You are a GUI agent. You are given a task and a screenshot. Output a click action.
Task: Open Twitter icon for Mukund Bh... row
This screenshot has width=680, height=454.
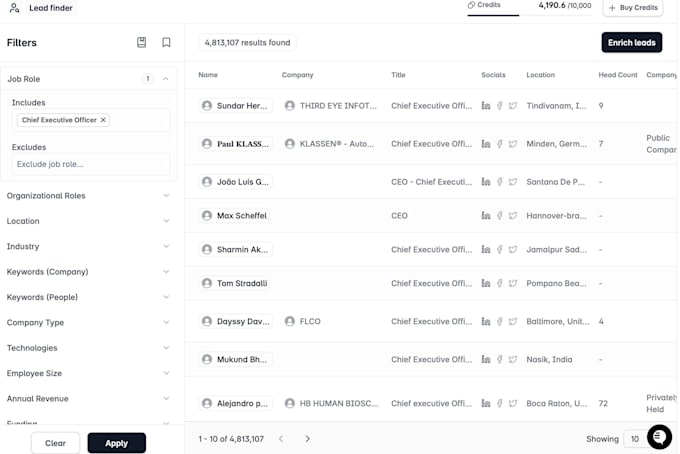point(513,360)
